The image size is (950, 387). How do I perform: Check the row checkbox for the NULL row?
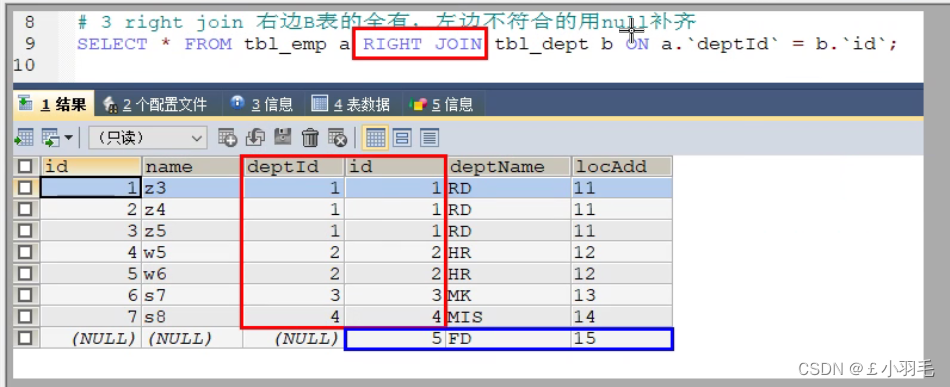[25, 339]
